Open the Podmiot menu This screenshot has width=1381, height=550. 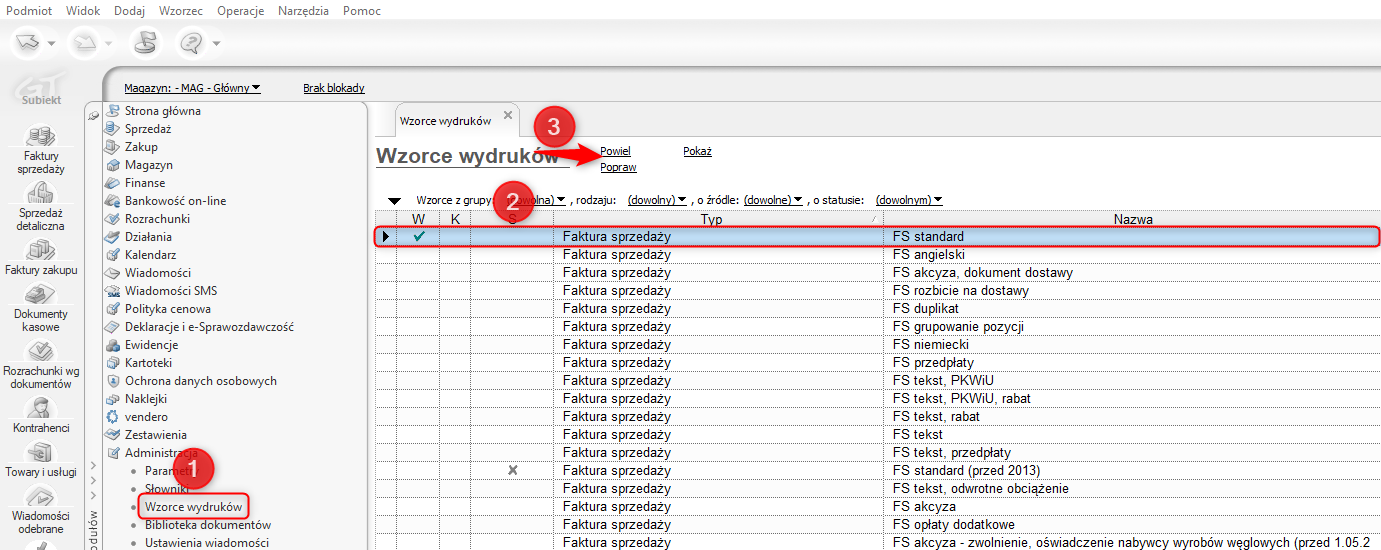[30, 10]
